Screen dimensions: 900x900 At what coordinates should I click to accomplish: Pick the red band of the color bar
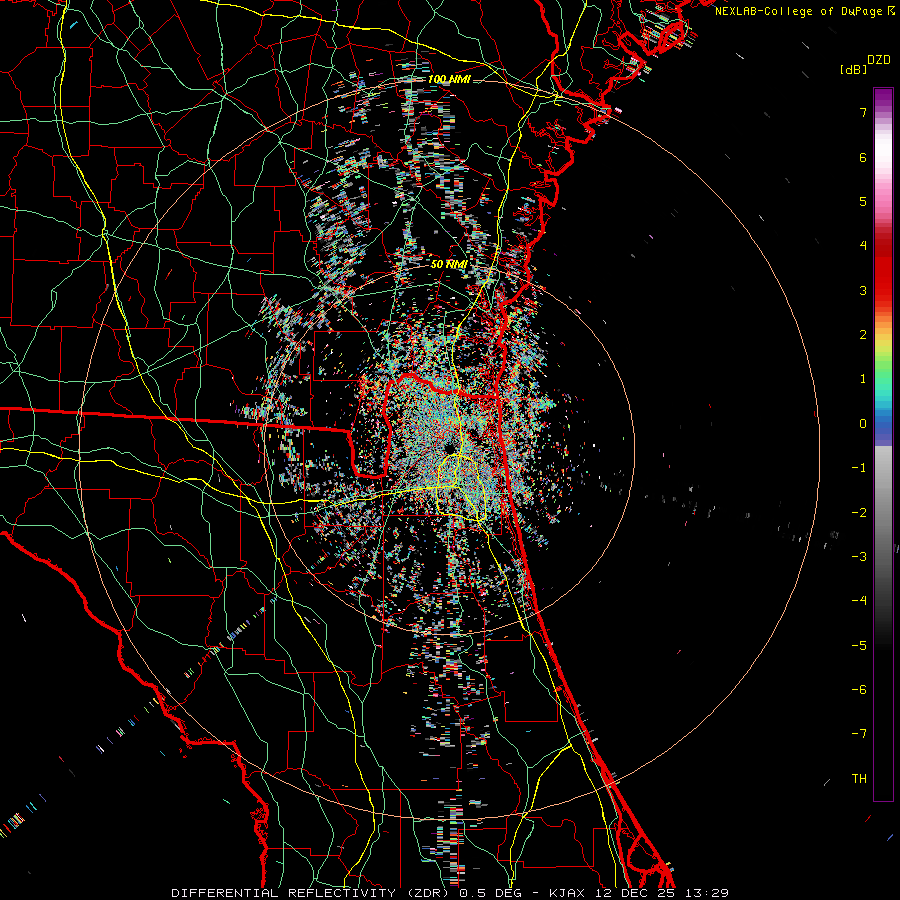(883, 278)
